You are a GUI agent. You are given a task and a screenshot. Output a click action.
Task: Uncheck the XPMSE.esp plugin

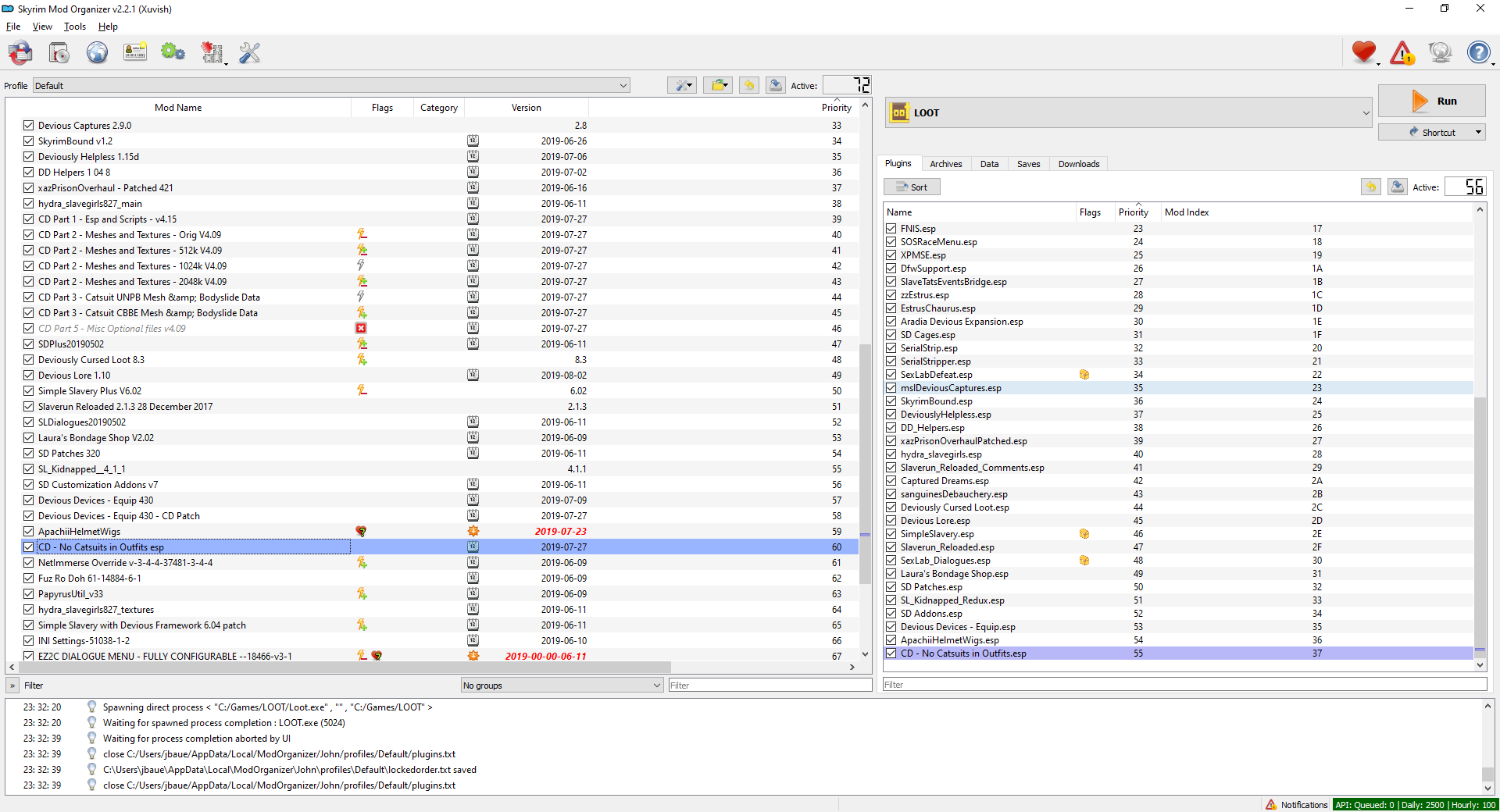[891, 255]
